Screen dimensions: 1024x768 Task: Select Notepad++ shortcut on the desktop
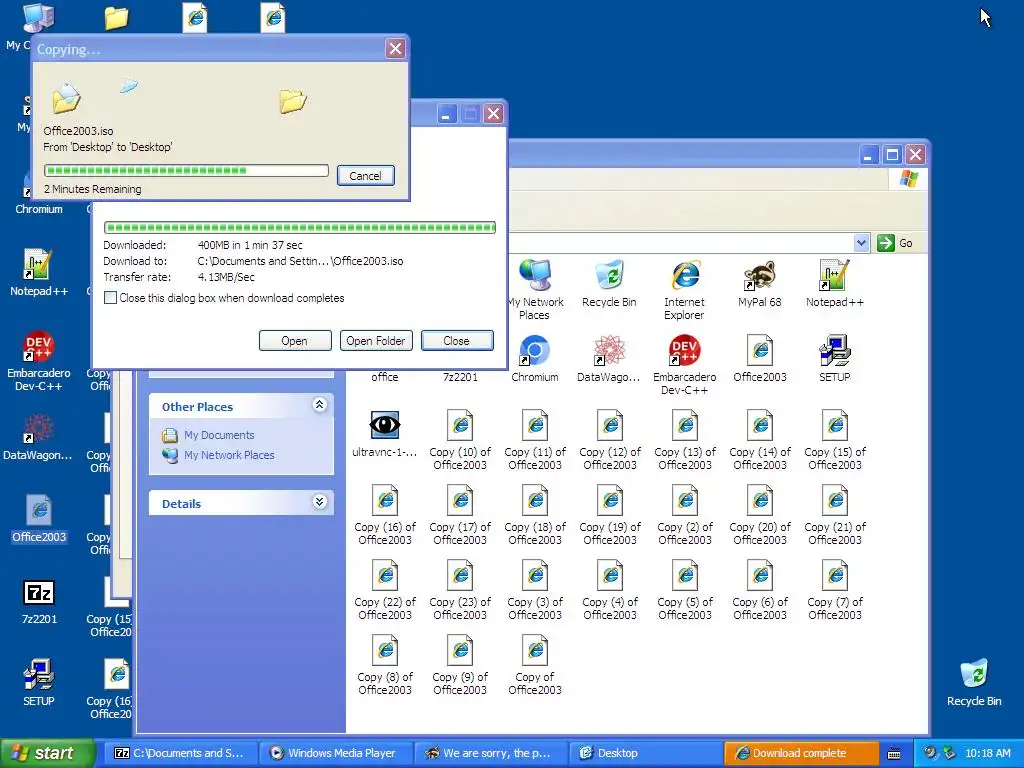click(39, 273)
